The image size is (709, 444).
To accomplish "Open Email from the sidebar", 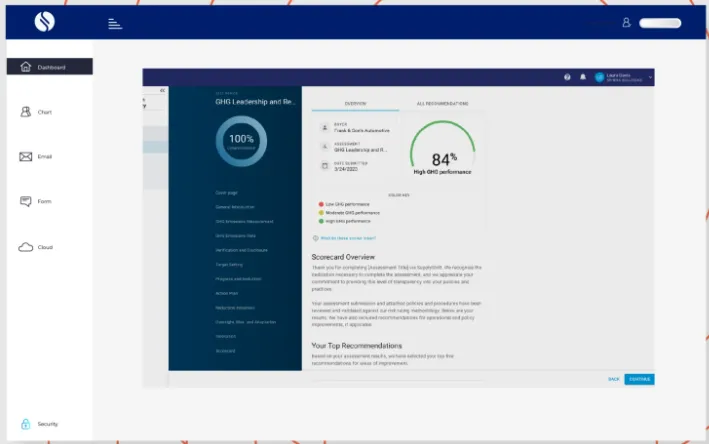I will click(x=26, y=157).
